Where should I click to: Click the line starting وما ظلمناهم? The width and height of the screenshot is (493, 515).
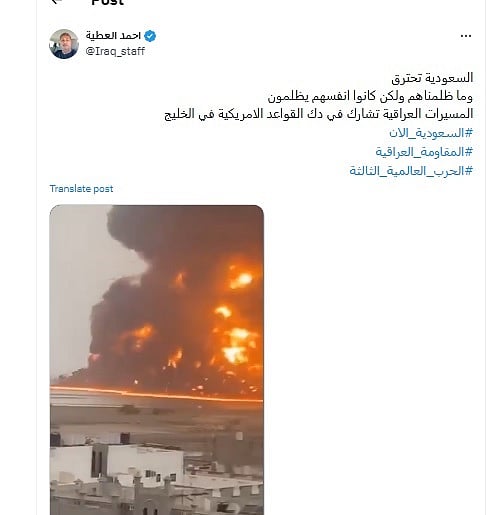tap(370, 97)
